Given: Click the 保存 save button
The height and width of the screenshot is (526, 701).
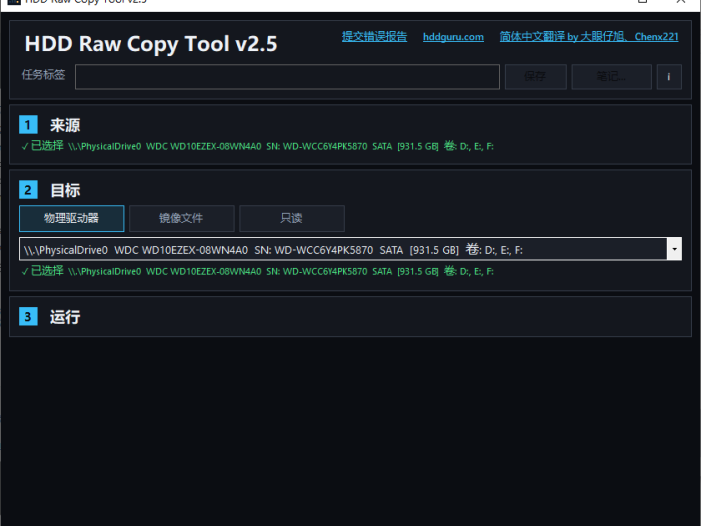Looking at the screenshot, I should (536, 77).
